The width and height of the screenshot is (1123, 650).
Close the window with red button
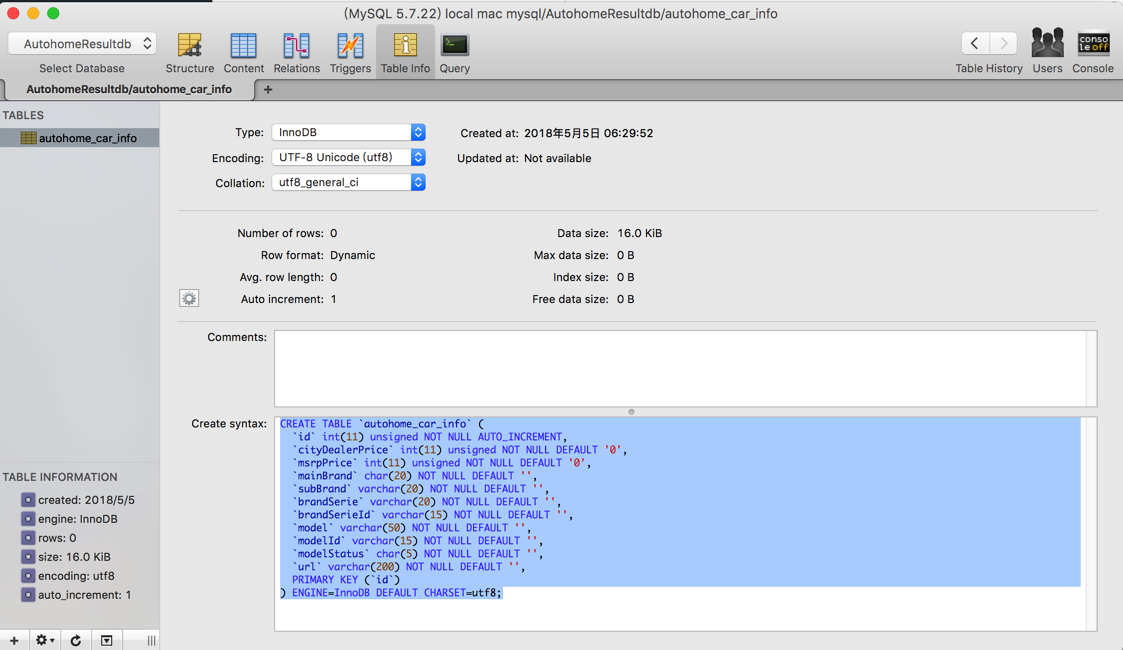click(13, 13)
